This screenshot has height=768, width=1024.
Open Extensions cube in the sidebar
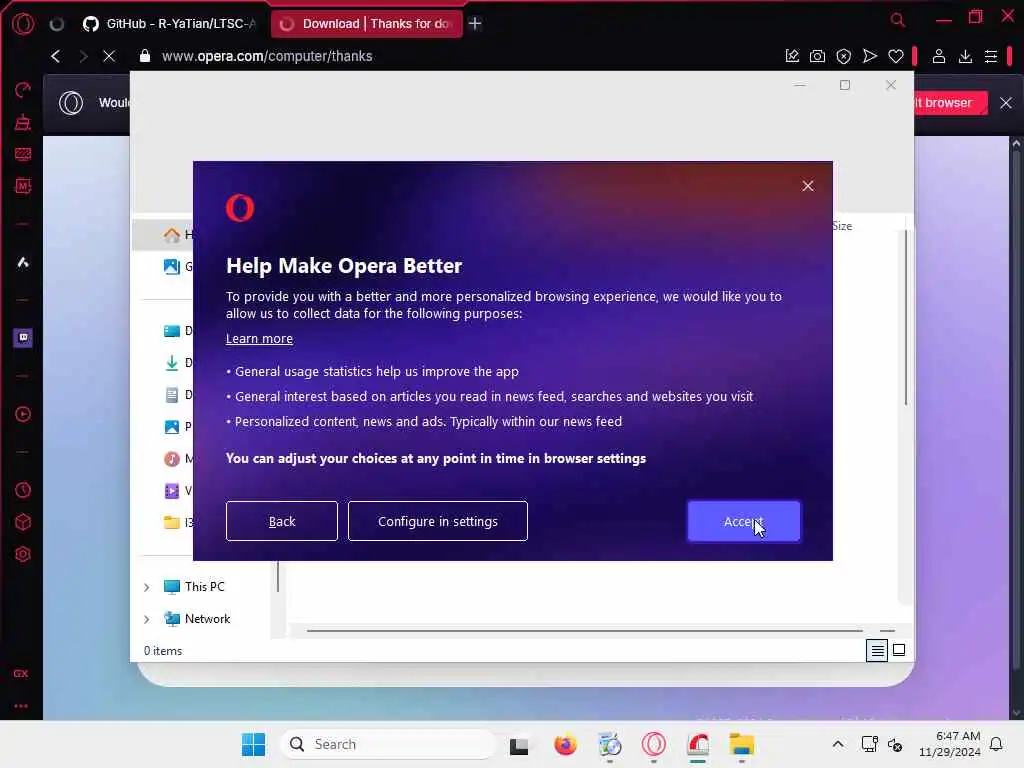click(23, 522)
